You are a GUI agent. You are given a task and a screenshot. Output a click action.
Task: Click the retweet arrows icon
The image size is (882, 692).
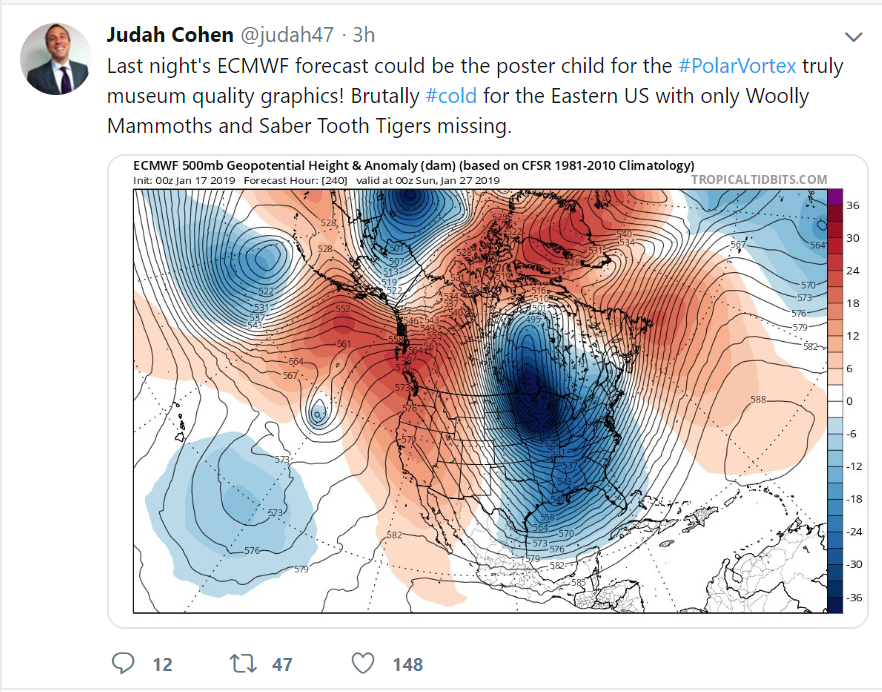[x=244, y=663]
